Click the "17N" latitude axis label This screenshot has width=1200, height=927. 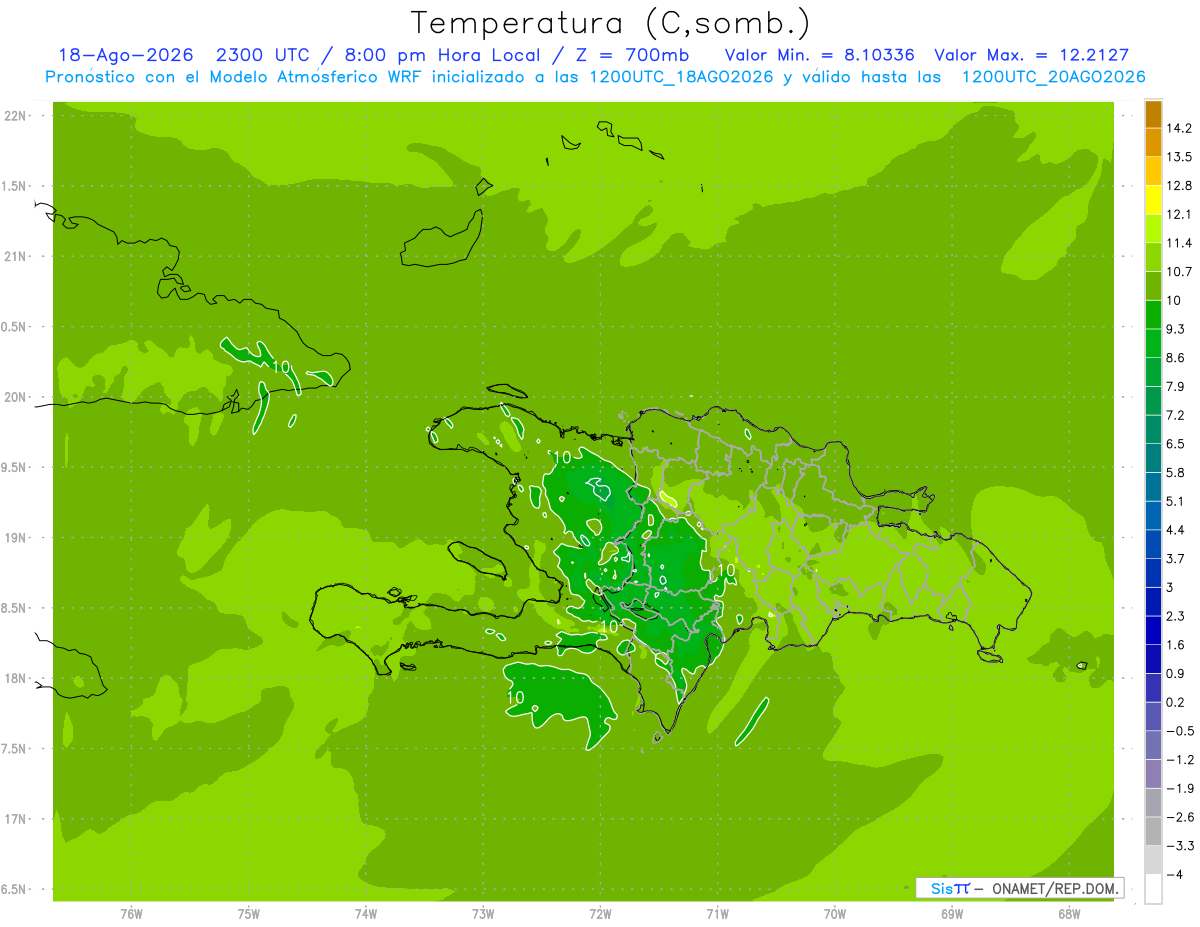[15, 819]
